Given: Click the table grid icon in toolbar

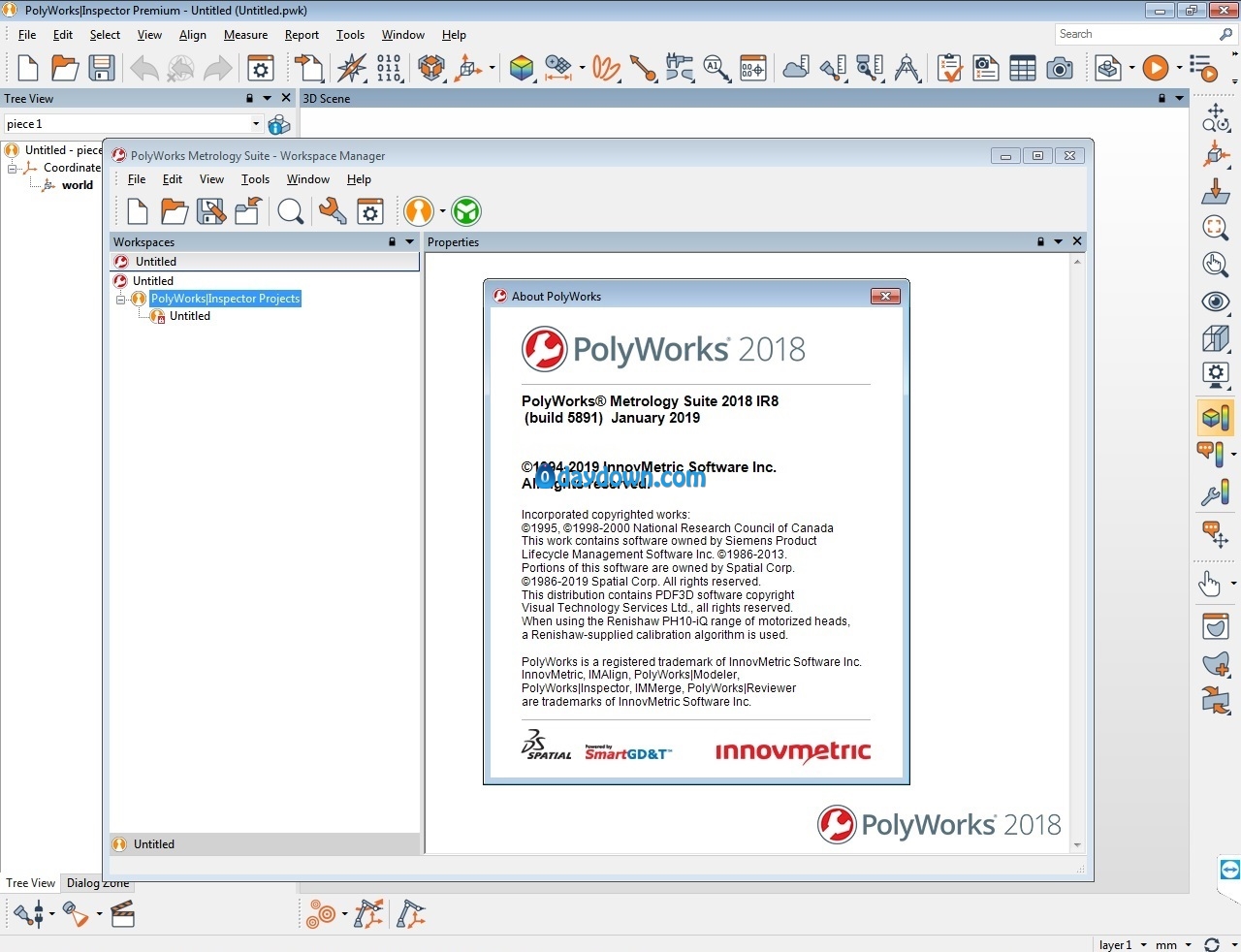Looking at the screenshot, I should 1023,68.
